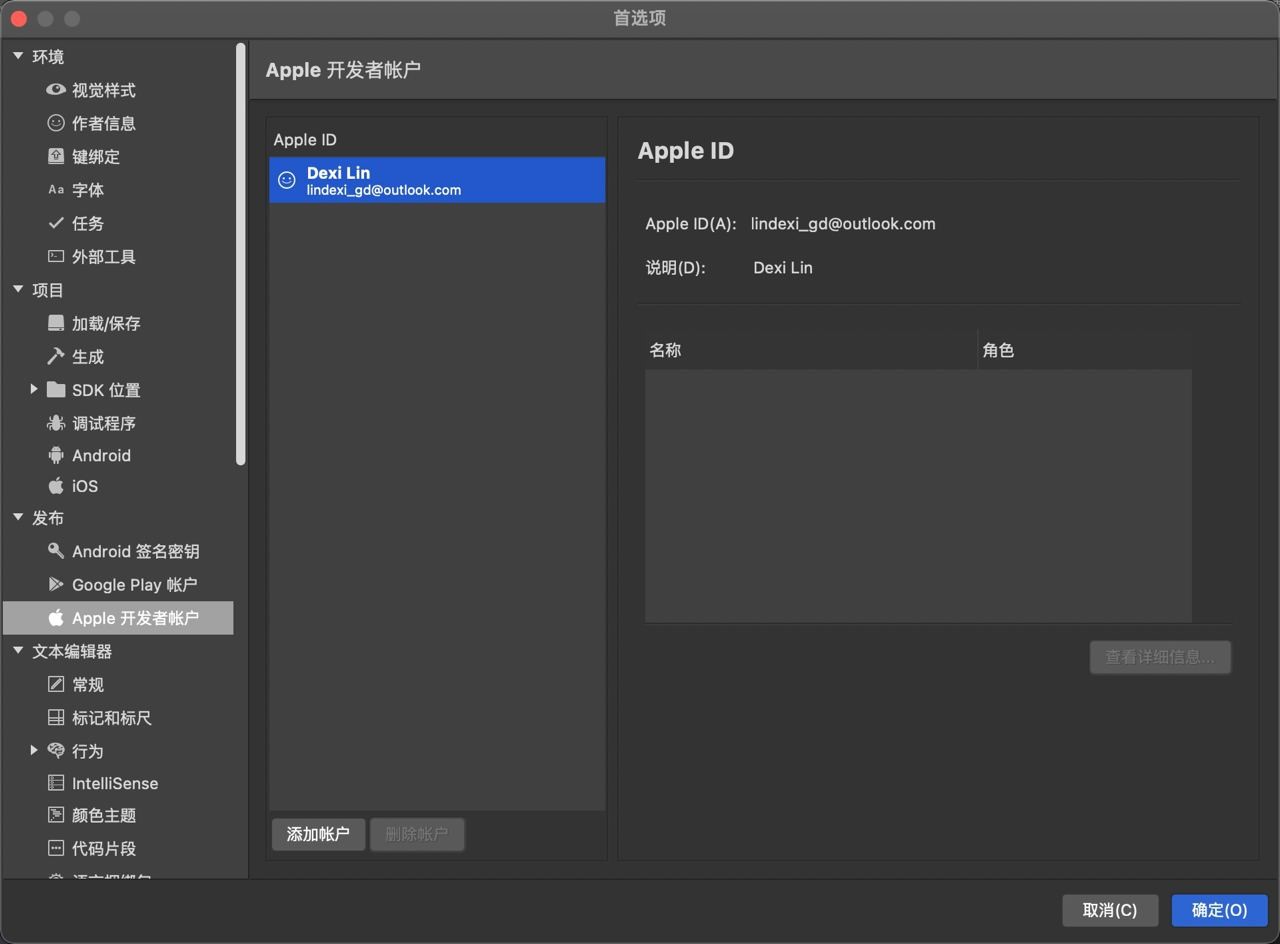
Task: Select the 任务 checkmark icon
Action: pos(56,223)
